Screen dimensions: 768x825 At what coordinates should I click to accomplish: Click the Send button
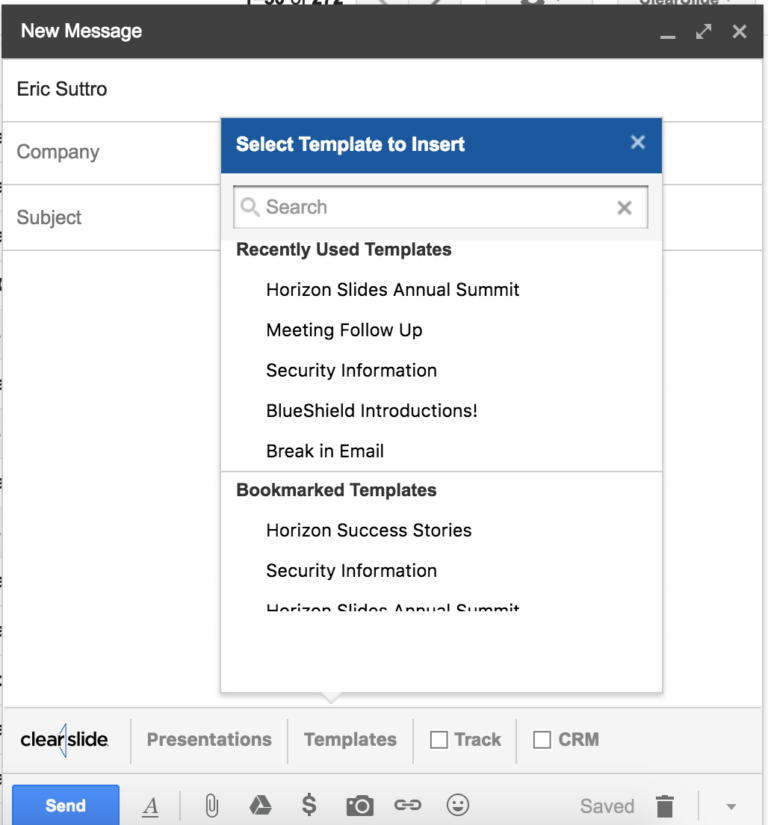point(65,805)
